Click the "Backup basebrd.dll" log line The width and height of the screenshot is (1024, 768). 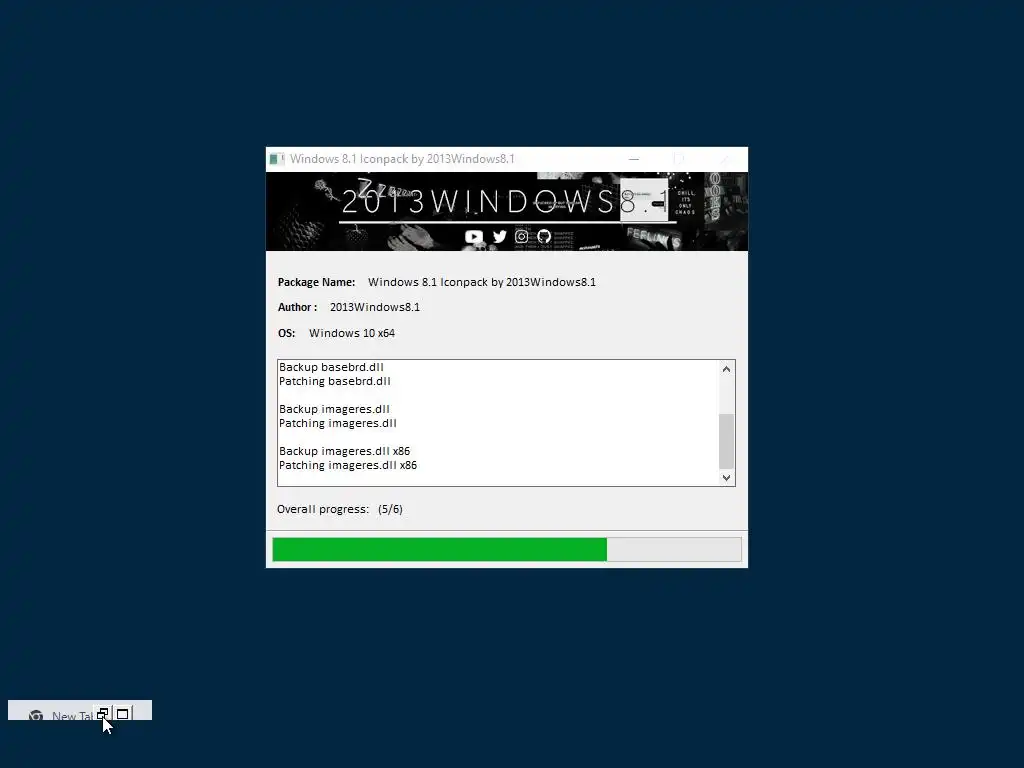point(331,367)
